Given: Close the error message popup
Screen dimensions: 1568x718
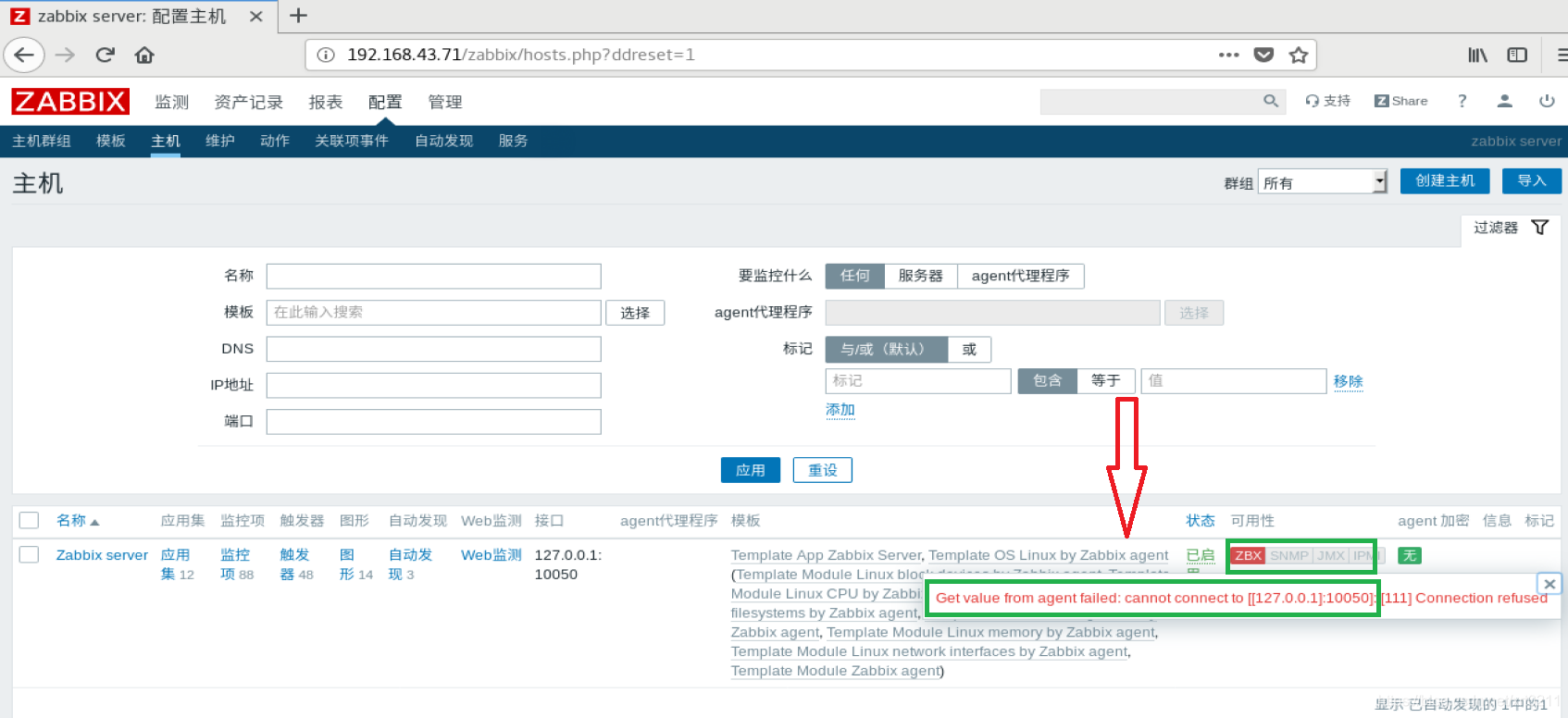Looking at the screenshot, I should 1549,584.
